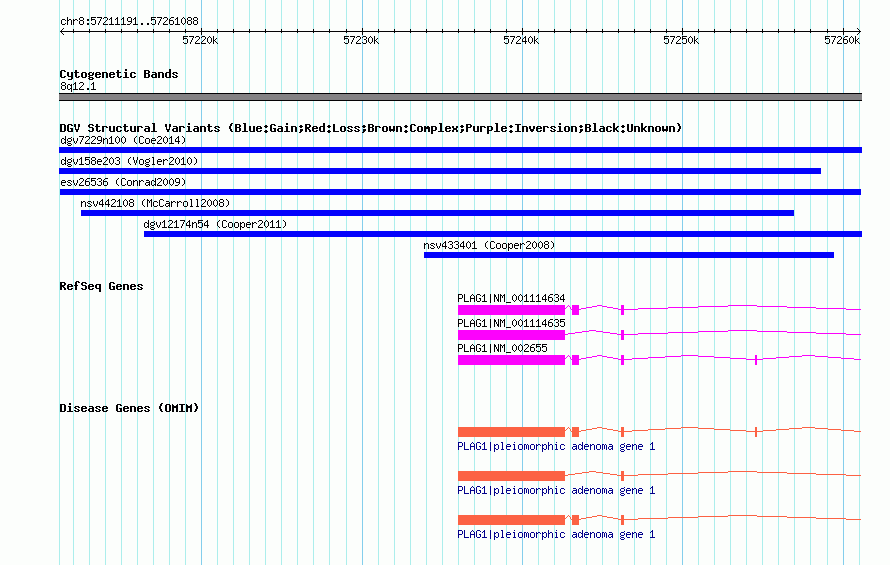Click the nsv442108 (McCarroll2008) label
The height and width of the screenshot is (565, 890).
(x=155, y=203)
